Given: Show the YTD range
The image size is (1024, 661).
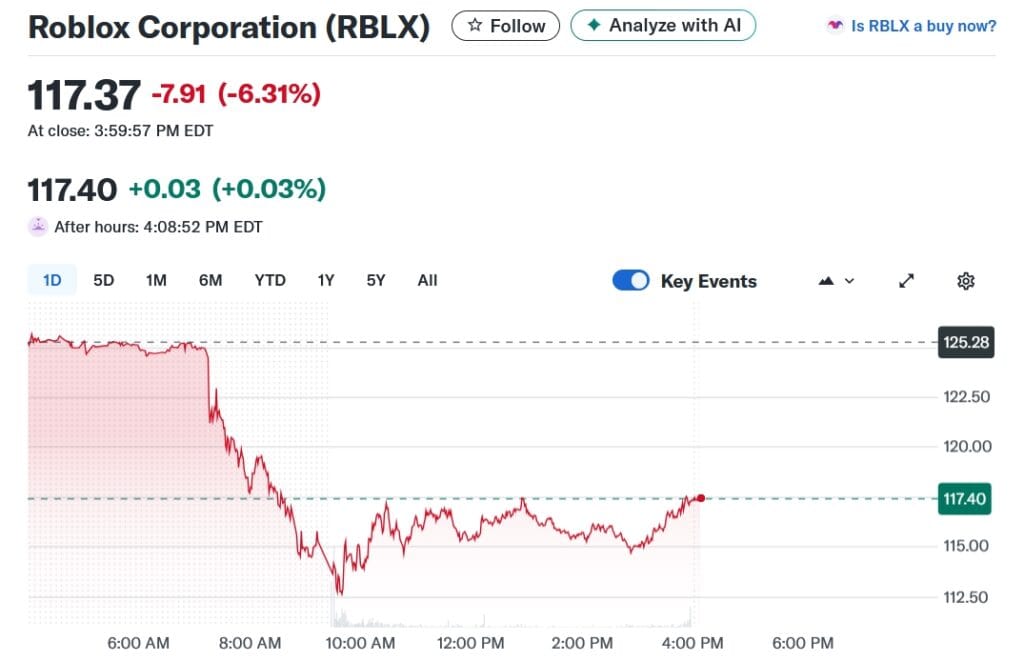Looking at the screenshot, I should pyautogui.click(x=270, y=280).
